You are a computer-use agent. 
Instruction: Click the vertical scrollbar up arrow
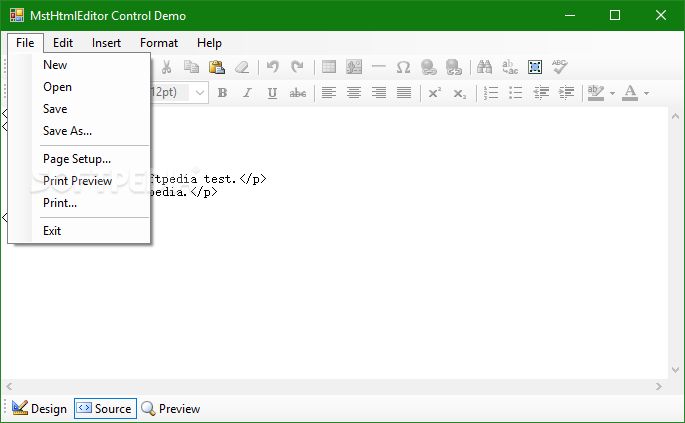pos(675,116)
